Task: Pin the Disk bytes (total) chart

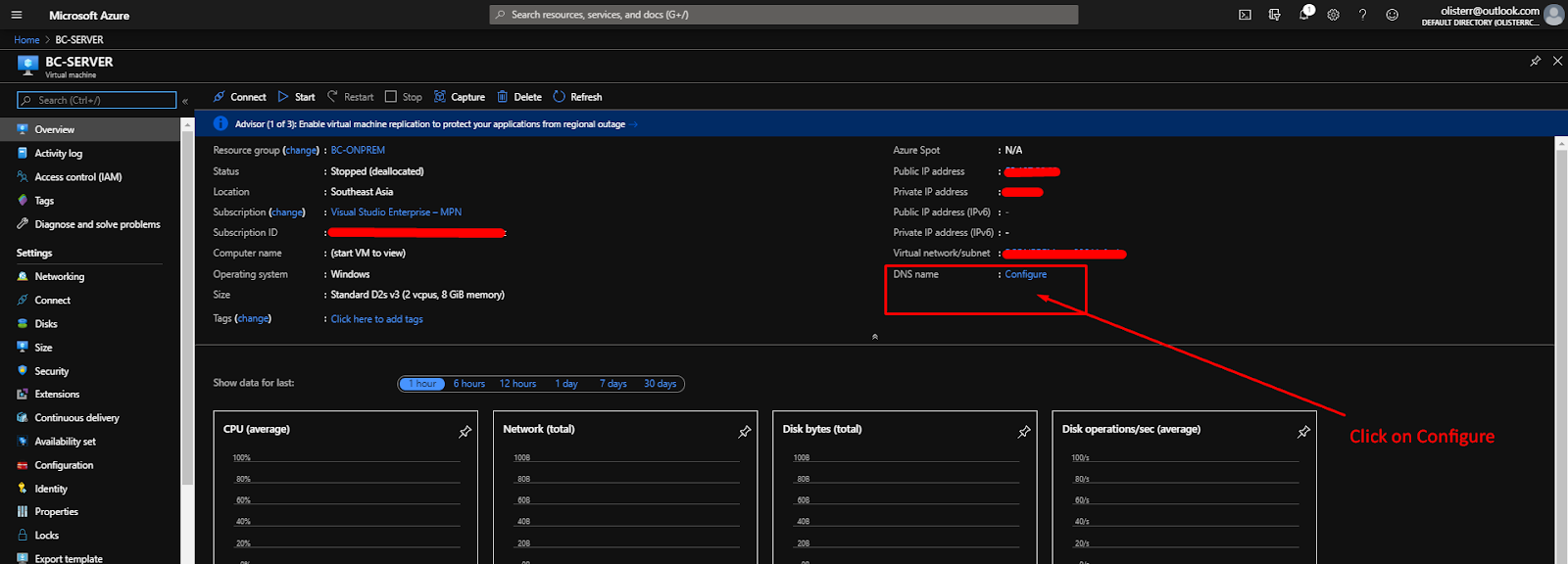Action: [x=1024, y=432]
